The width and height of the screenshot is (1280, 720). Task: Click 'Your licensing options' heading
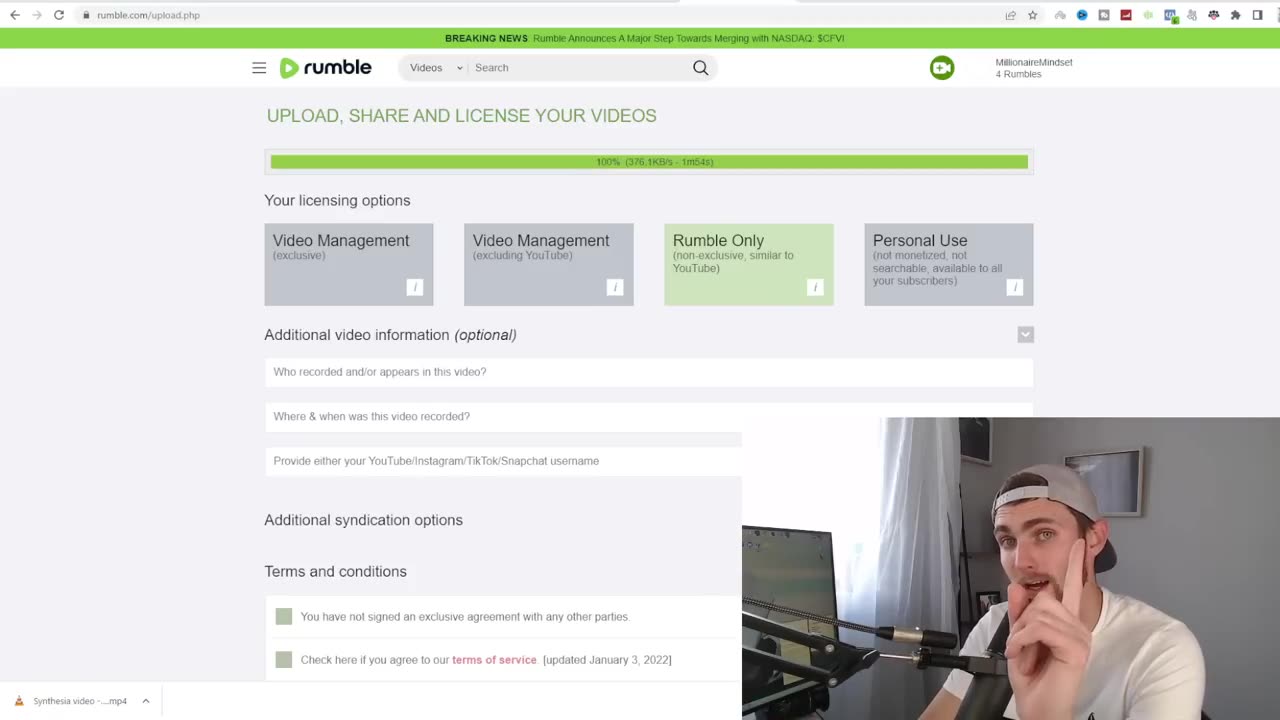[337, 201]
